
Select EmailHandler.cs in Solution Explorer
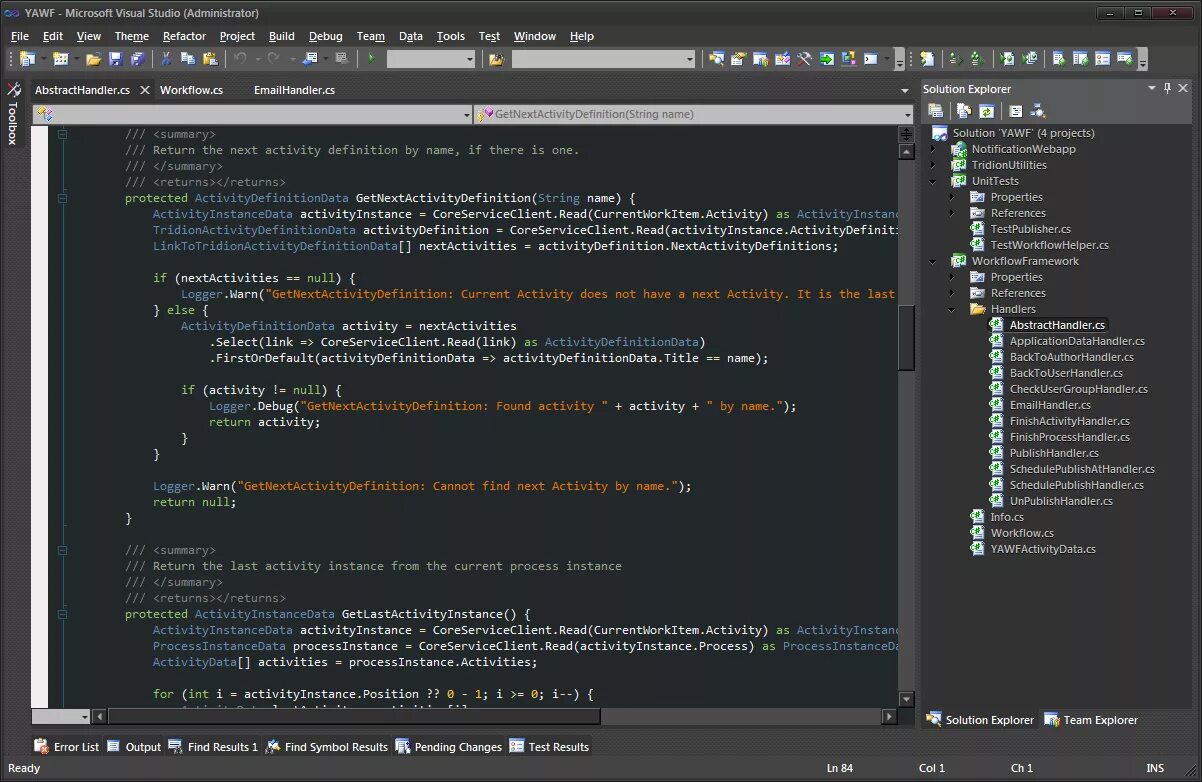(1050, 405)
